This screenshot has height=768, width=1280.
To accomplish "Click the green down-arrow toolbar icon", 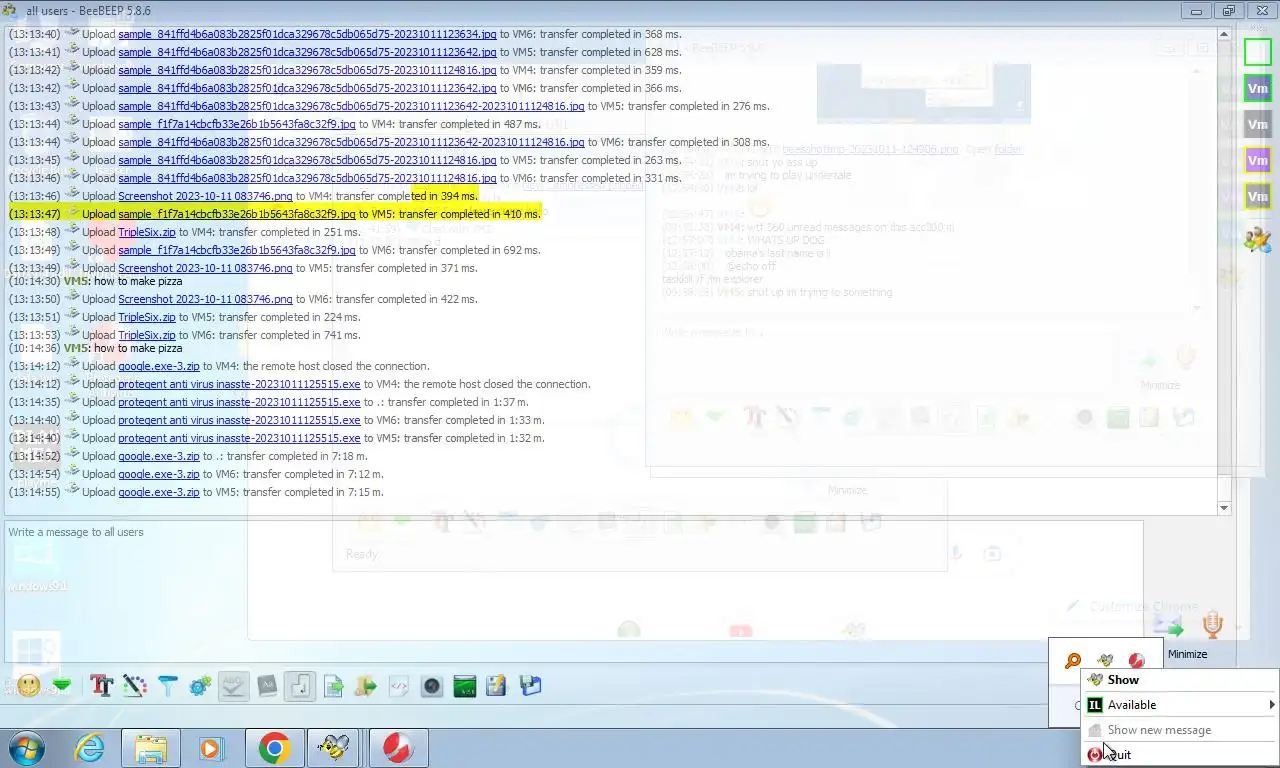I will point(62,686).
